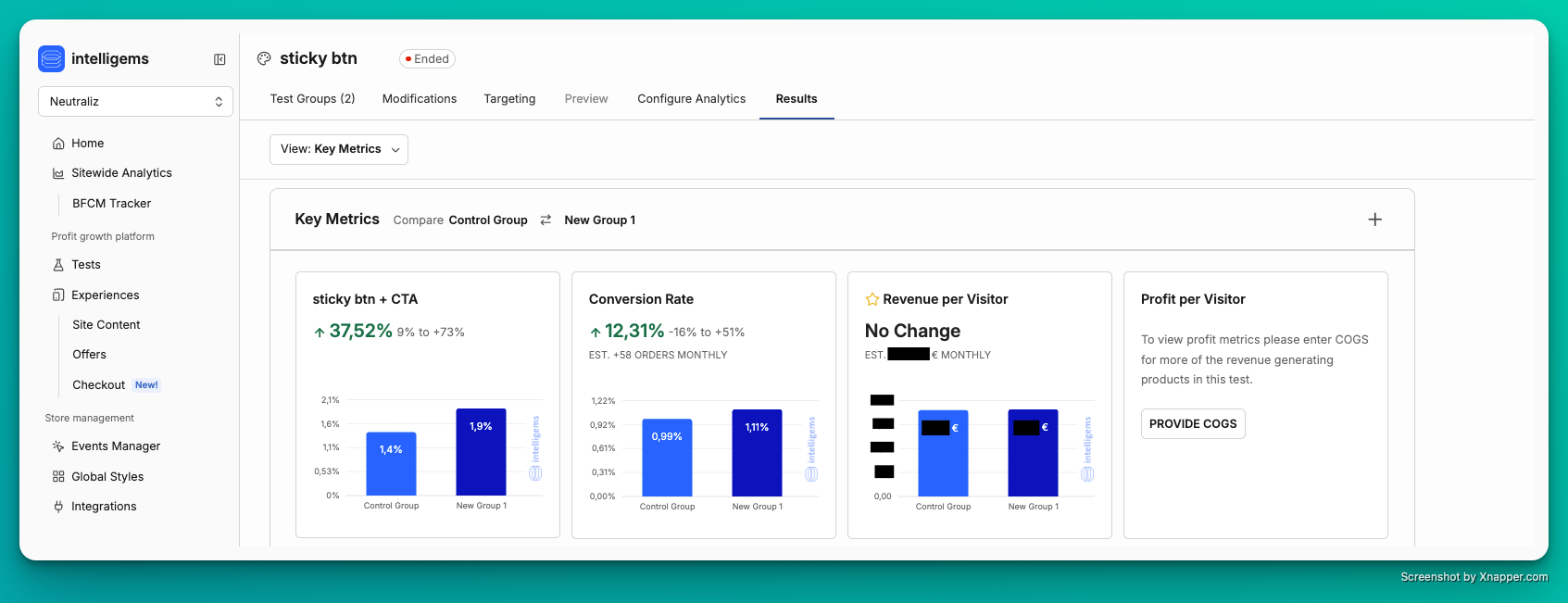Open the Configure Analytics tab

tap(691, 99)
